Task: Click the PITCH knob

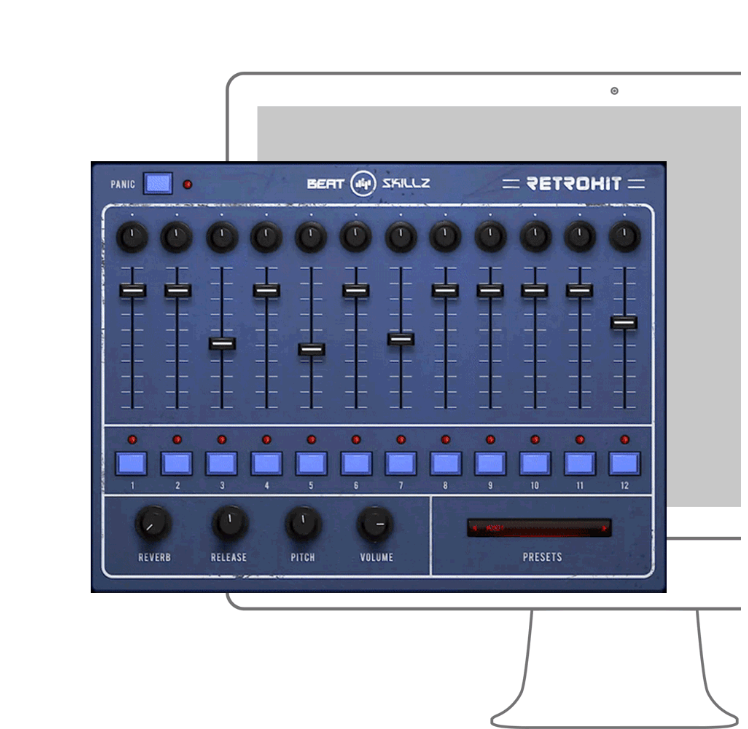Action: [x=303, y=523]
